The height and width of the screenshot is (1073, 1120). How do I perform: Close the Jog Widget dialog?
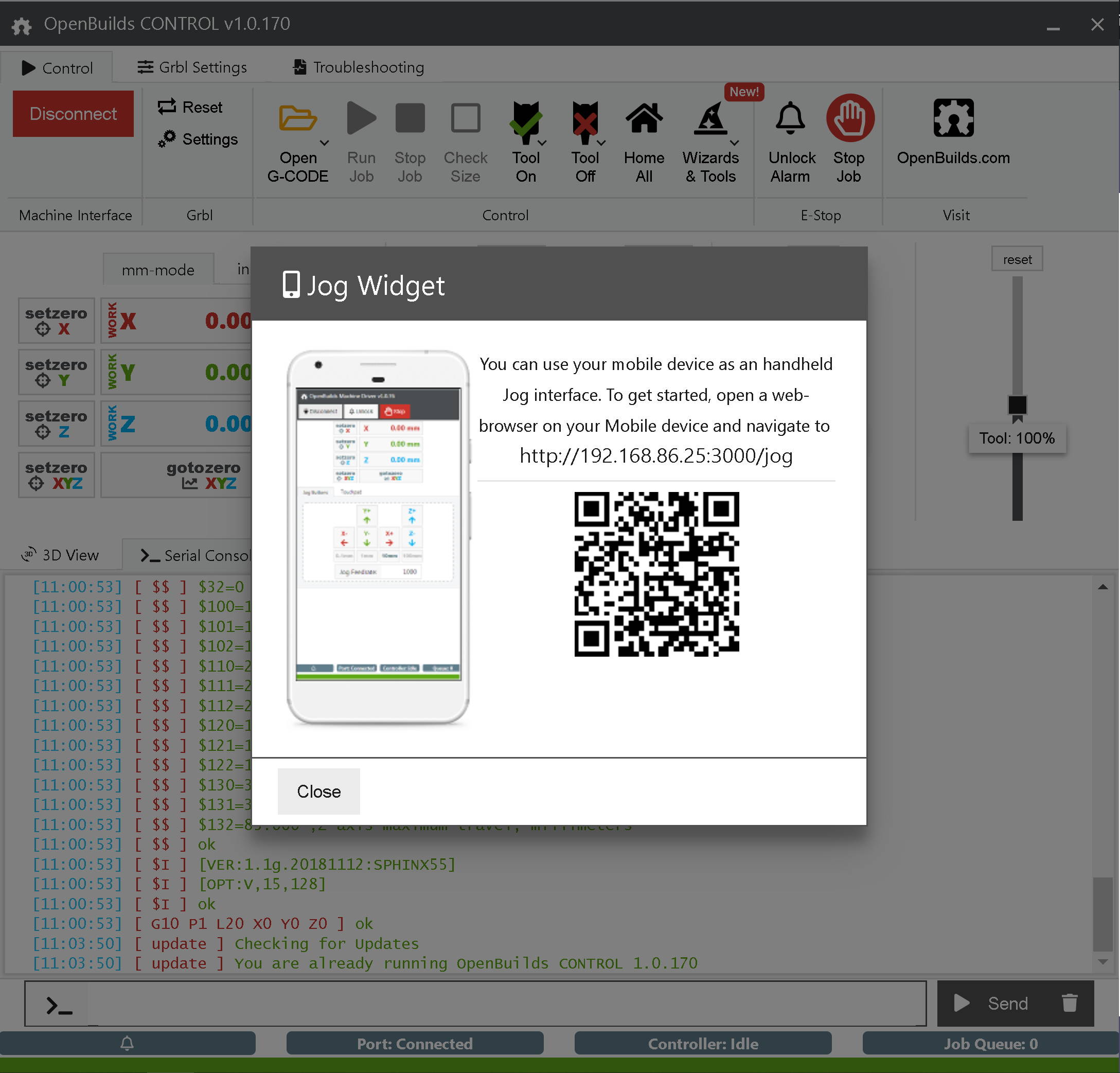click(319, 791)
